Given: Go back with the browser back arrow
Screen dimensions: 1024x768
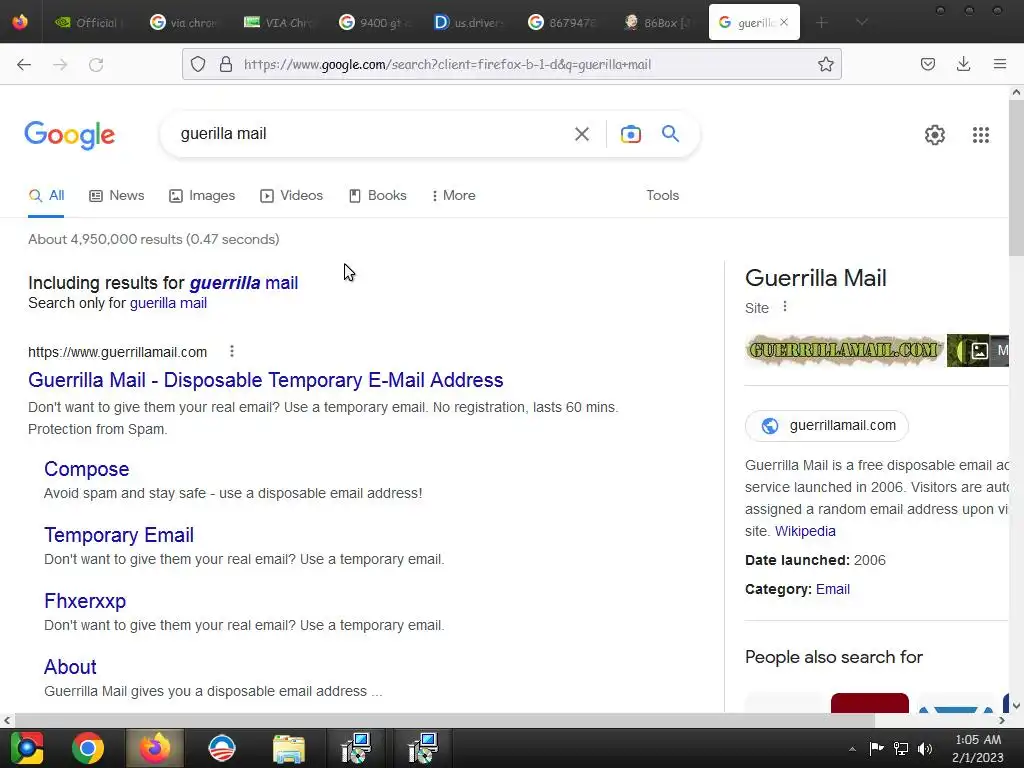Looking at the screenshot, I should click(x=24, y=64).
